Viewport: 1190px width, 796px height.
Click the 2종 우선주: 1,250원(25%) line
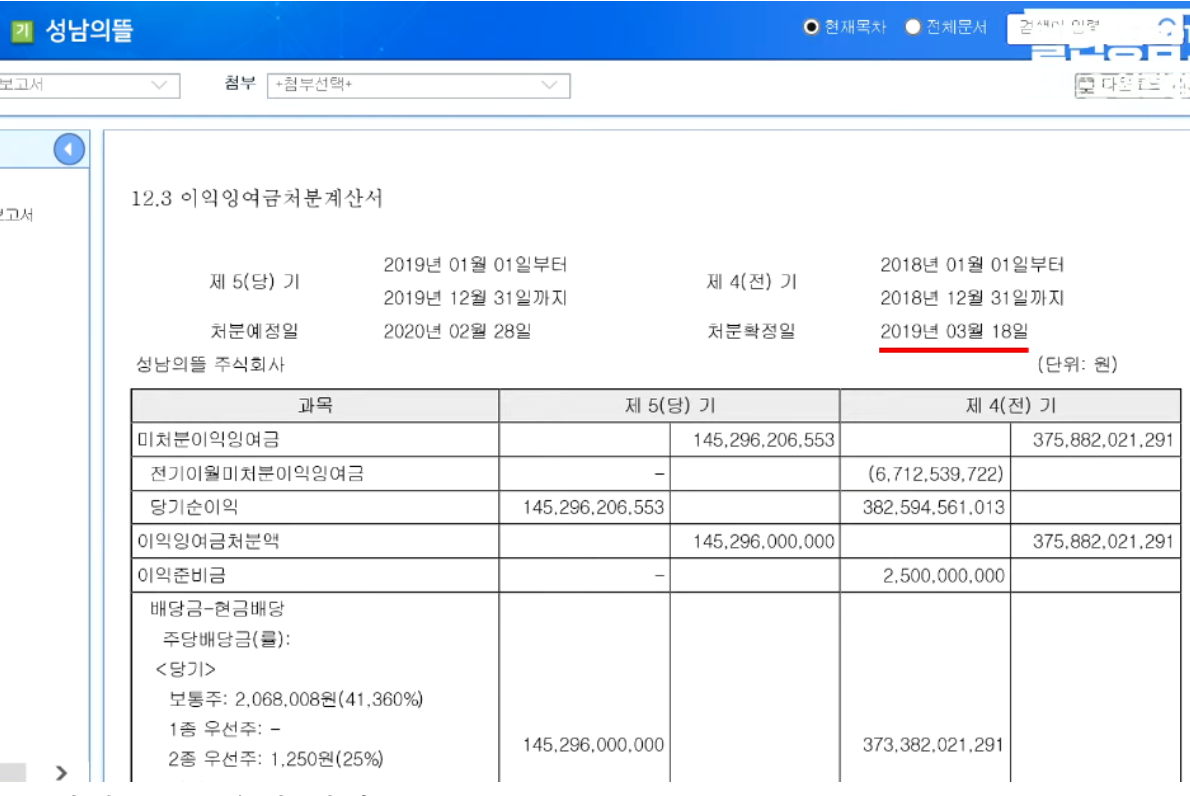[x=275, y=759]
